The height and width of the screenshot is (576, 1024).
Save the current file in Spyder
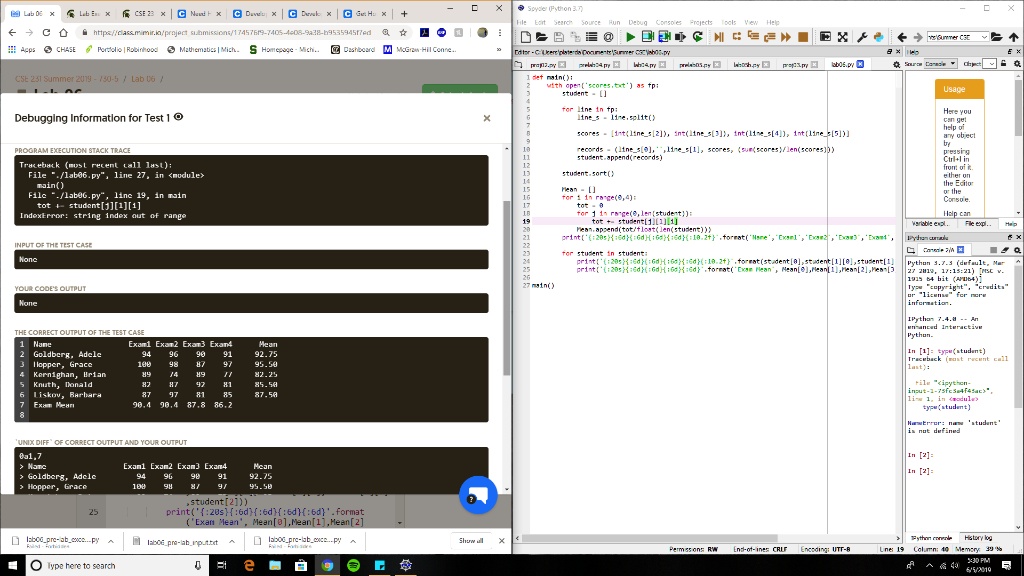coord(558,37)
